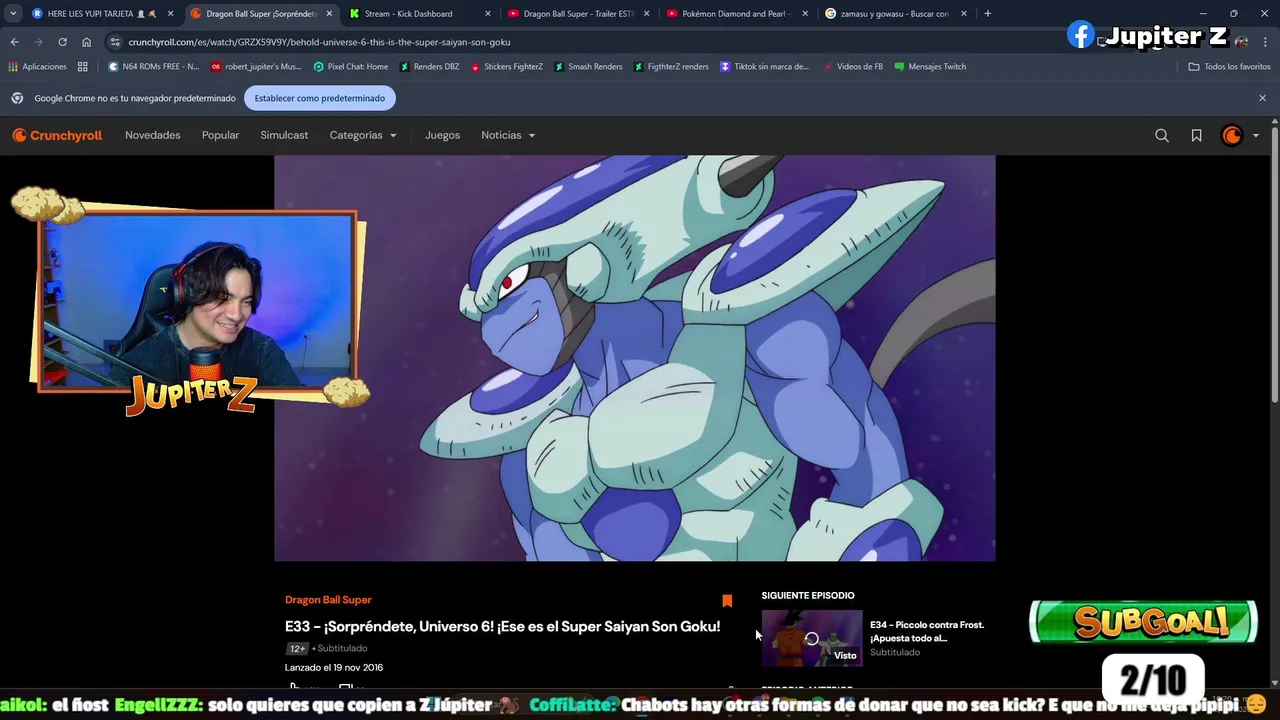Click browser back arrow
Viewport: 1280px width, 720px height.
coord(14,42)
